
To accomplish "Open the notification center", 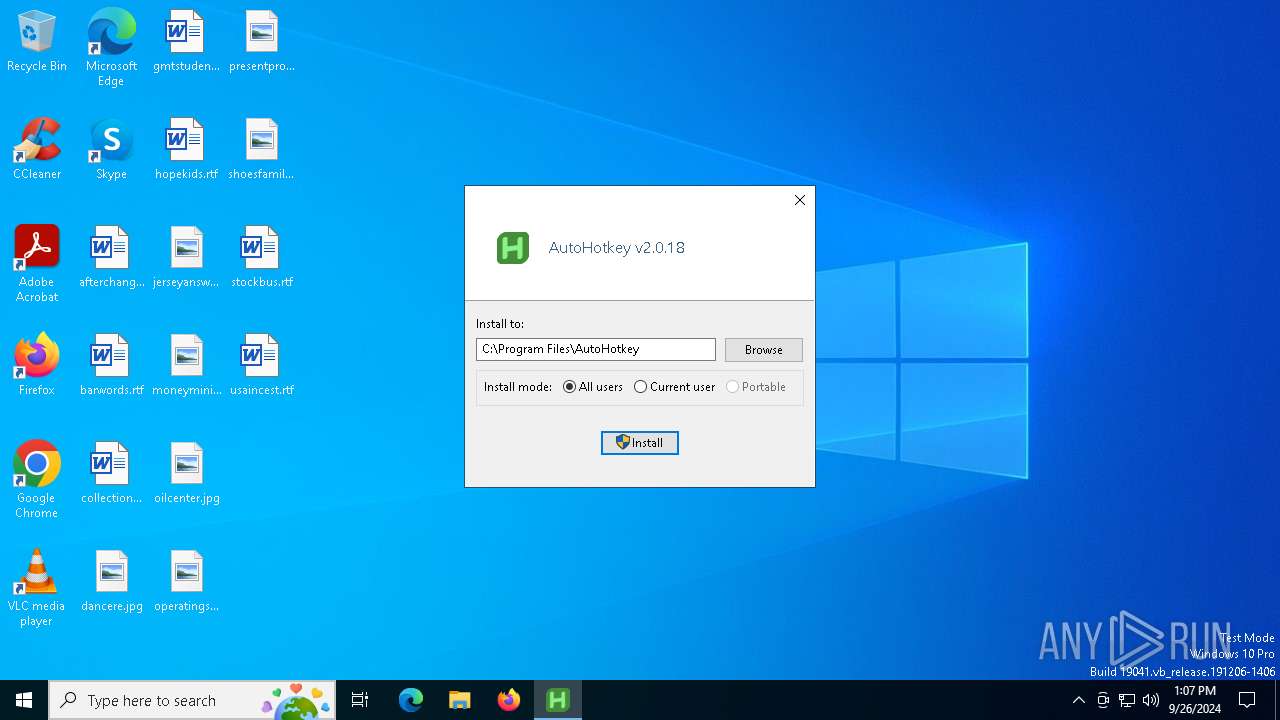I will (1247, 700).
